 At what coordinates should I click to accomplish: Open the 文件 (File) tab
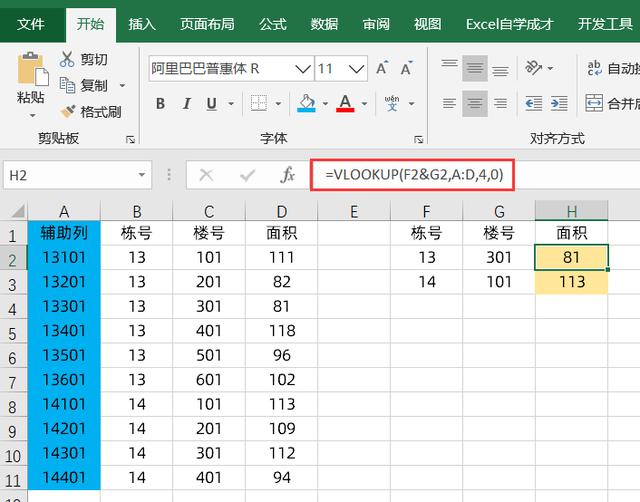coord(31,24)
